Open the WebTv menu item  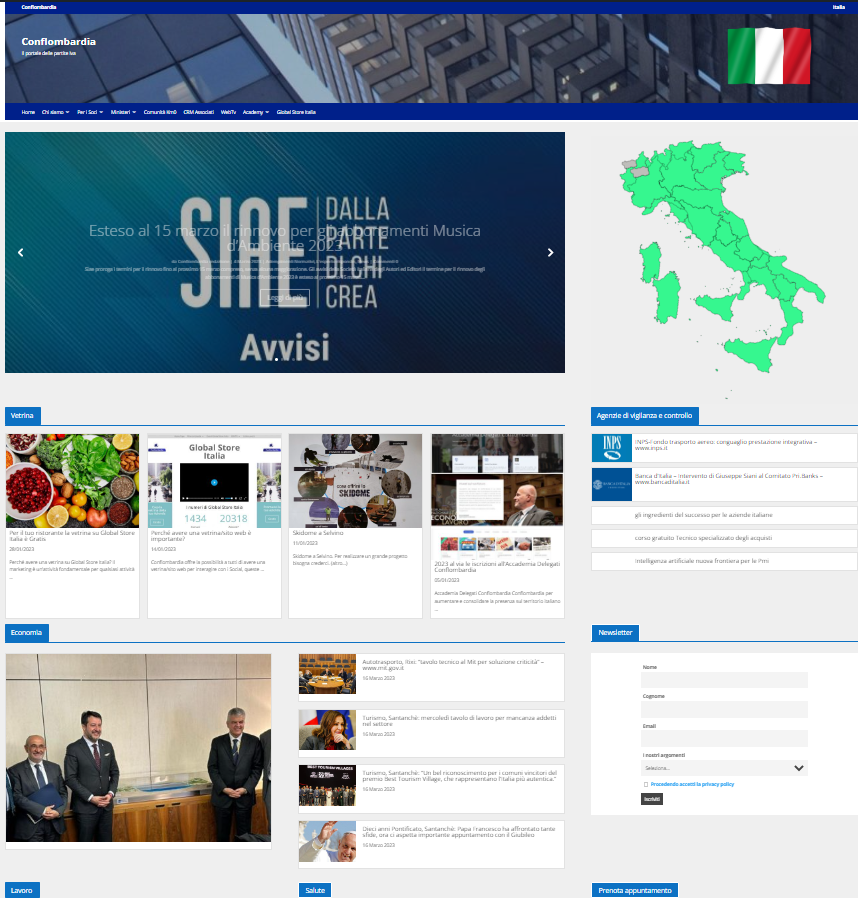[228, 112]
